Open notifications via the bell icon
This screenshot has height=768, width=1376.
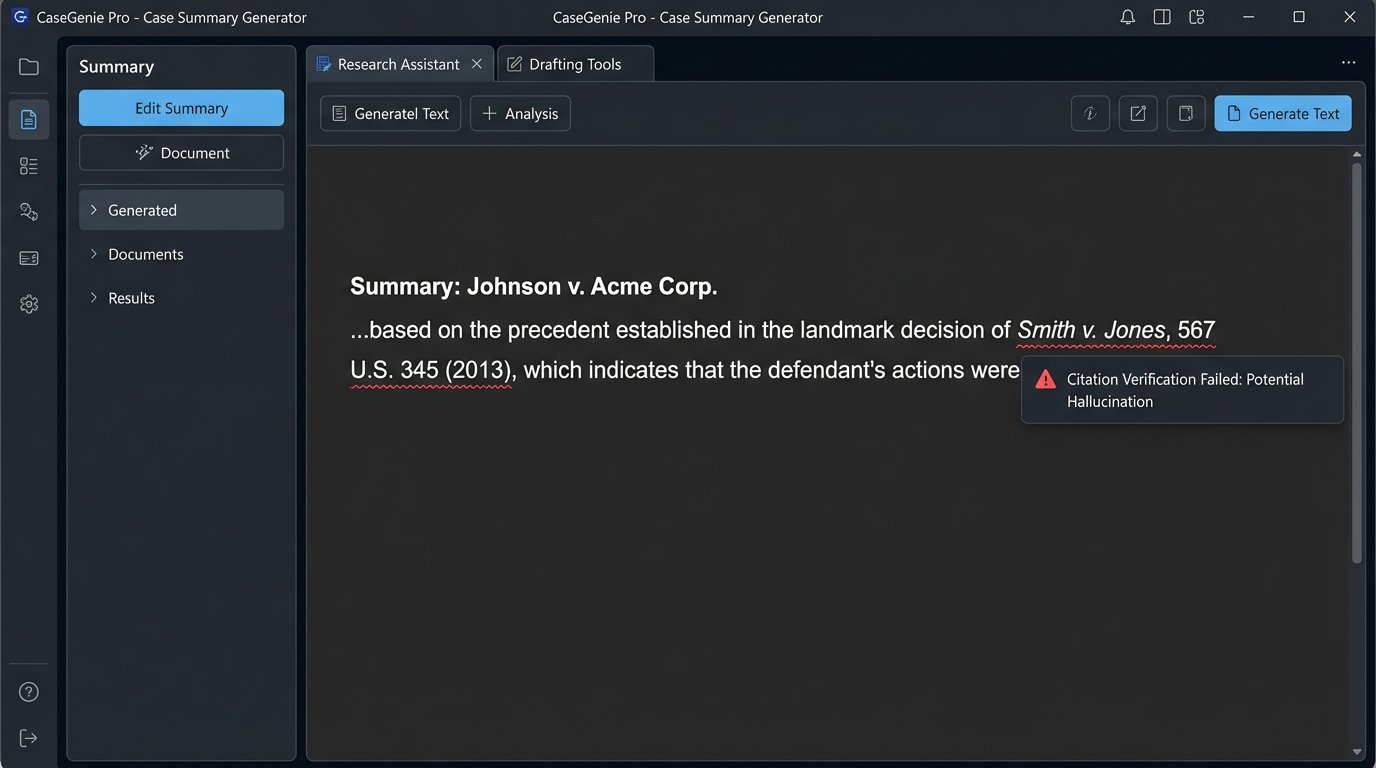[1127, 17]
